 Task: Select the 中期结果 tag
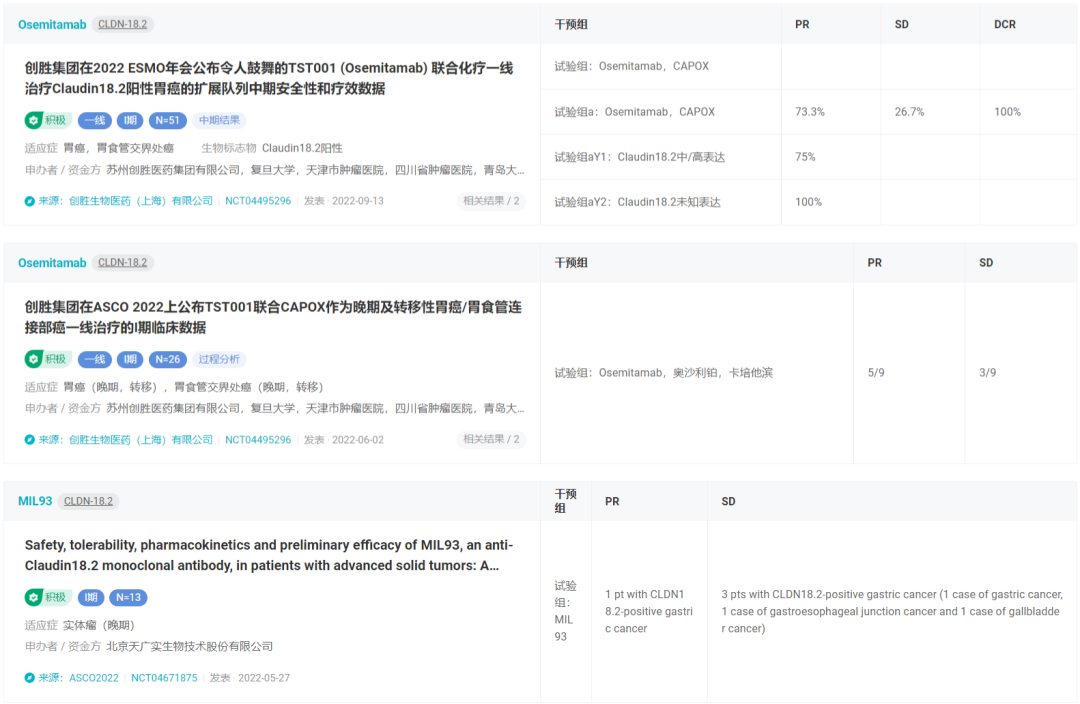tap(218, 121)
